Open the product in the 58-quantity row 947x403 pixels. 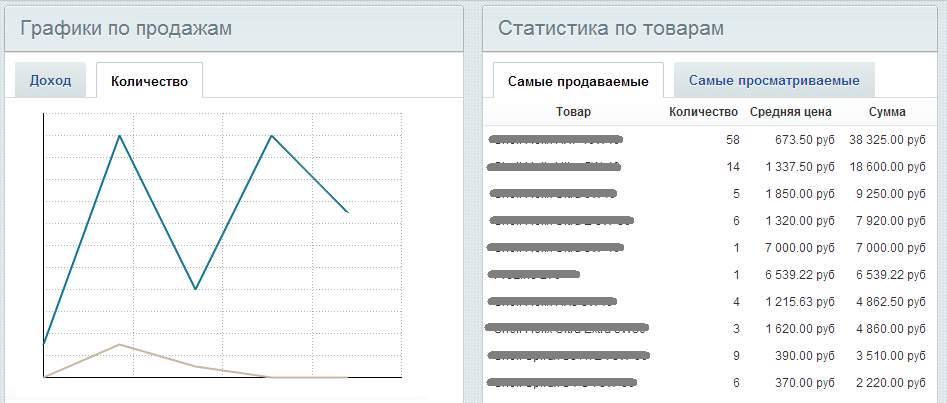[555, 140]
